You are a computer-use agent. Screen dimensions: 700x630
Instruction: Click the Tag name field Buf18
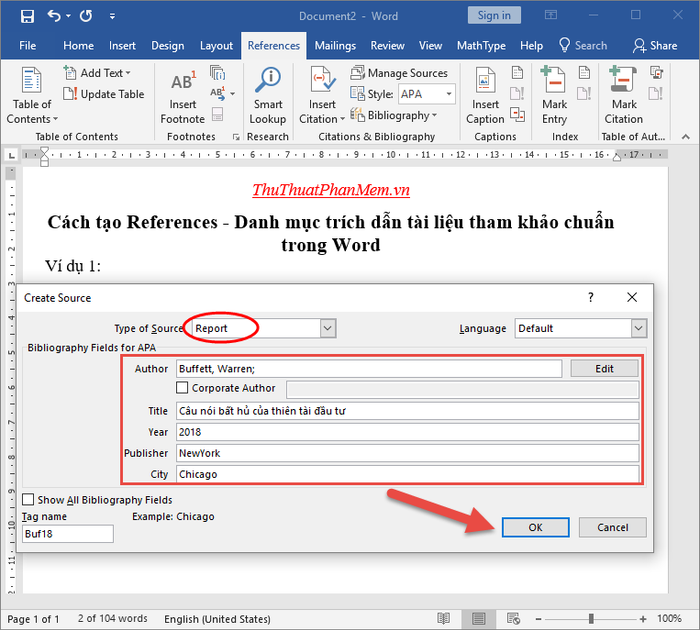pyautogui.click(x=68, y=534)
